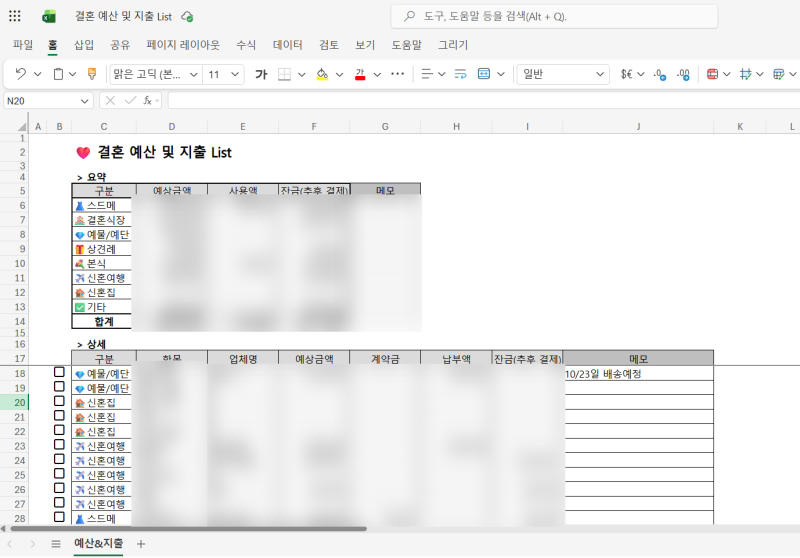
Task: Open the font color dropdown arrow
Action: pyautogui.click(x=377, y=74)
